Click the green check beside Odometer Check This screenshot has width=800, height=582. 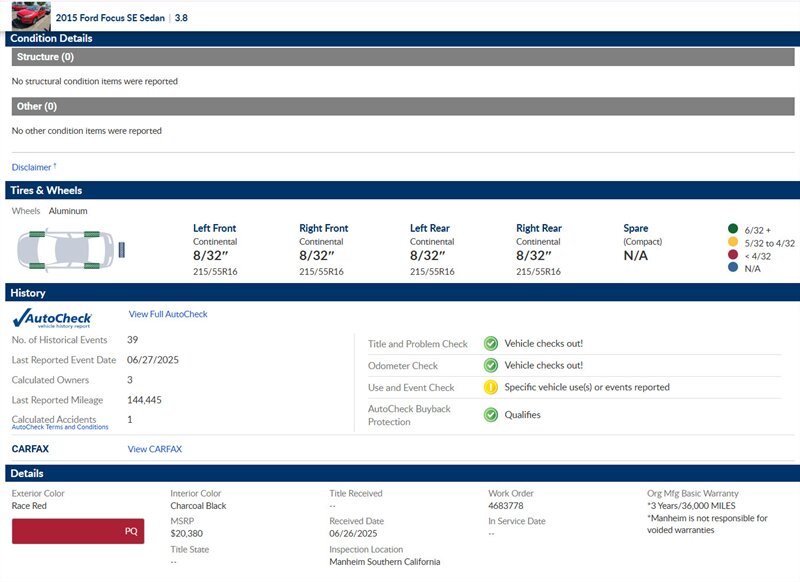click(491, 365)
